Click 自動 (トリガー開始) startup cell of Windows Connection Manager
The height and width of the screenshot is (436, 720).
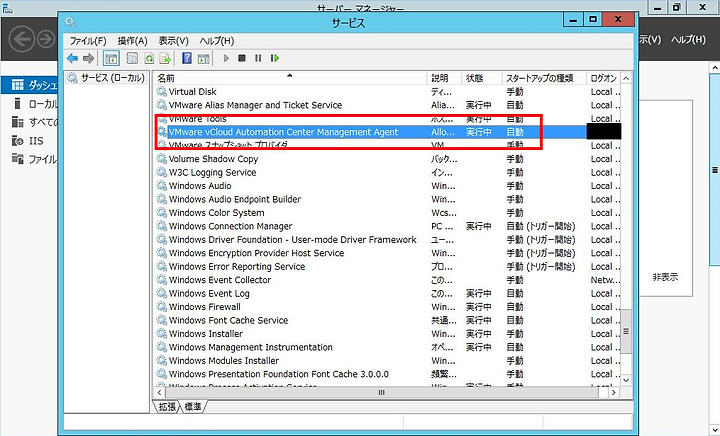click(541, 226)
